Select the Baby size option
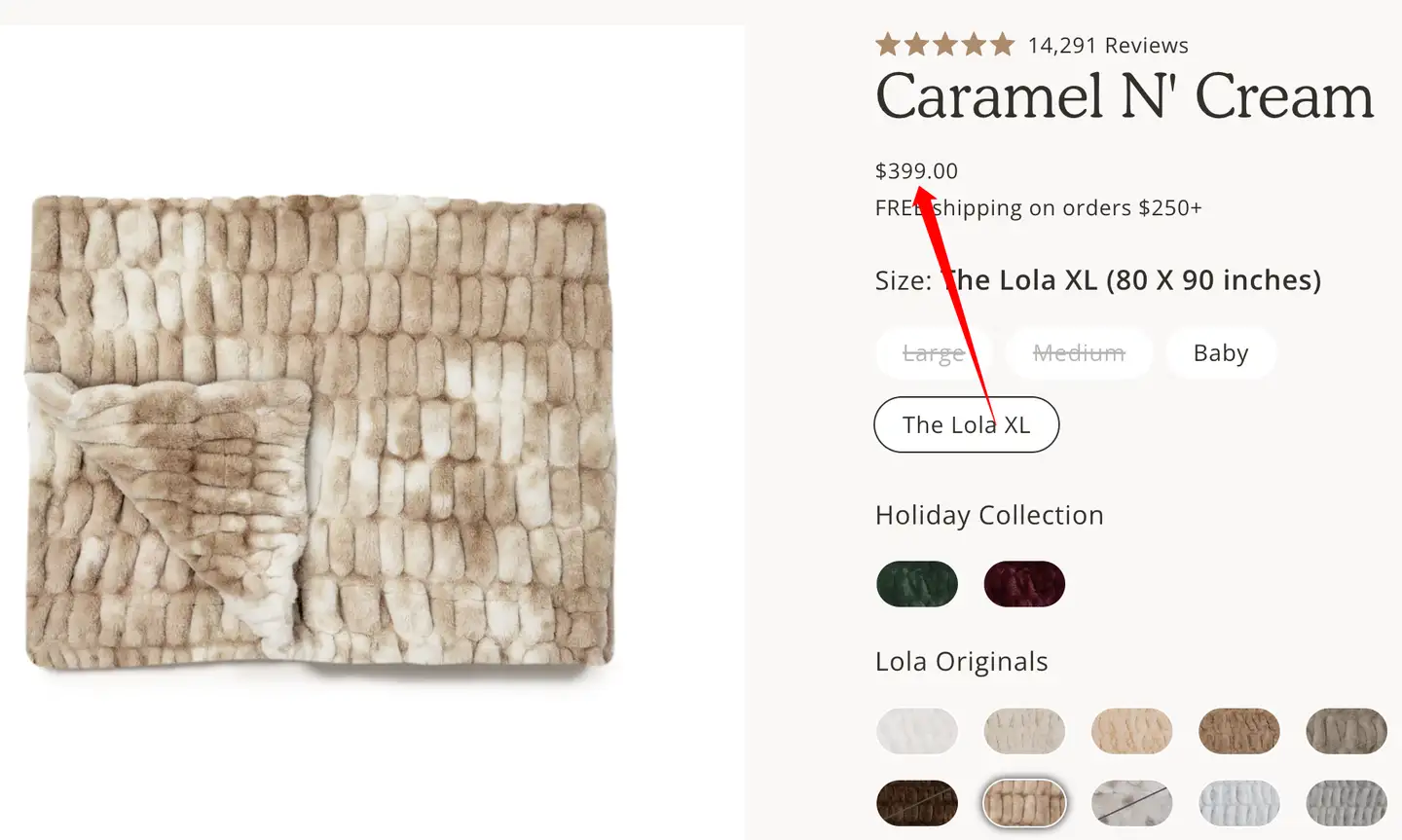1402x840 pixels. click(x=1220, y=353)
